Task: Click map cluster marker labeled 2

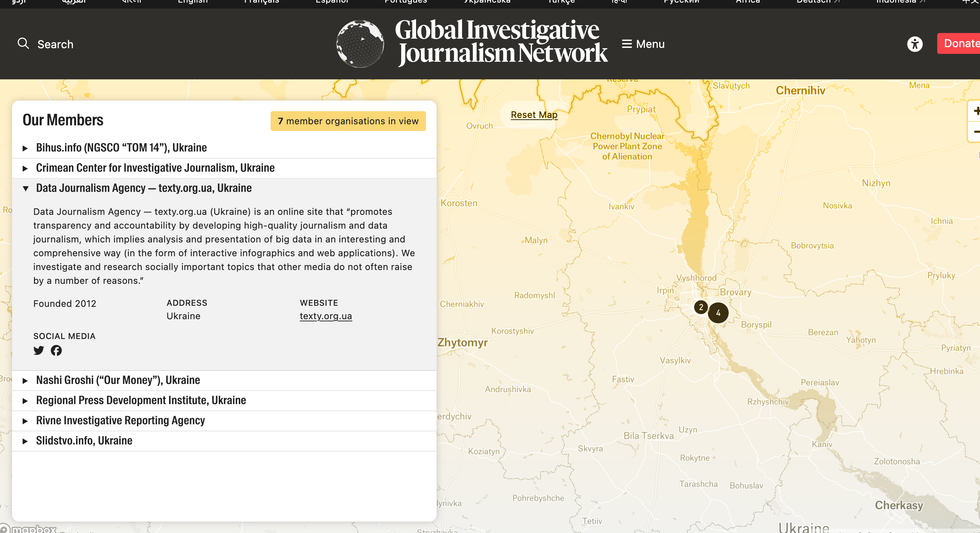Action: coord(701,307)
